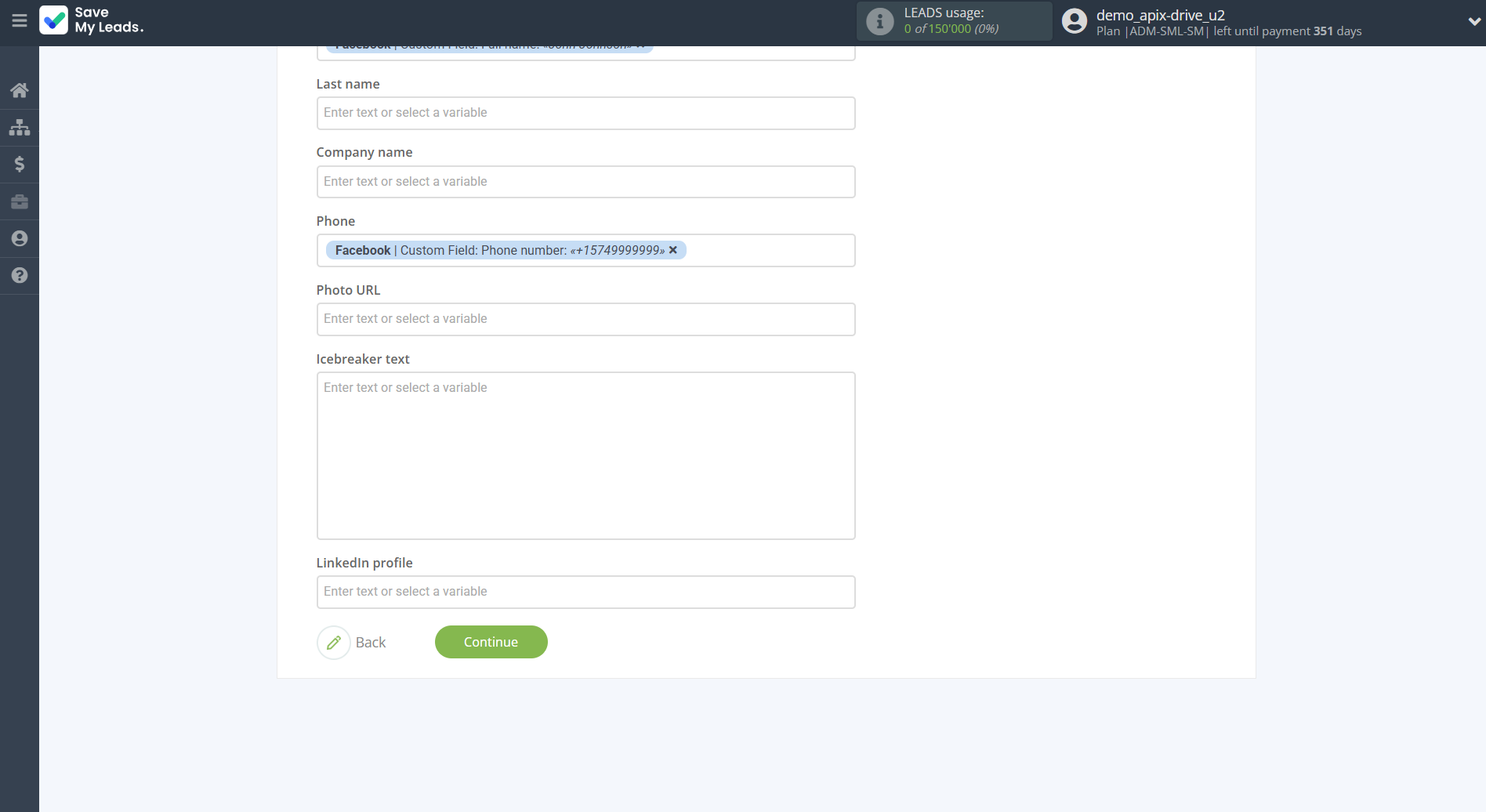Click the Icebreaker text area
Viewport: 1486px width, 812px height.
tap(585, 455)
